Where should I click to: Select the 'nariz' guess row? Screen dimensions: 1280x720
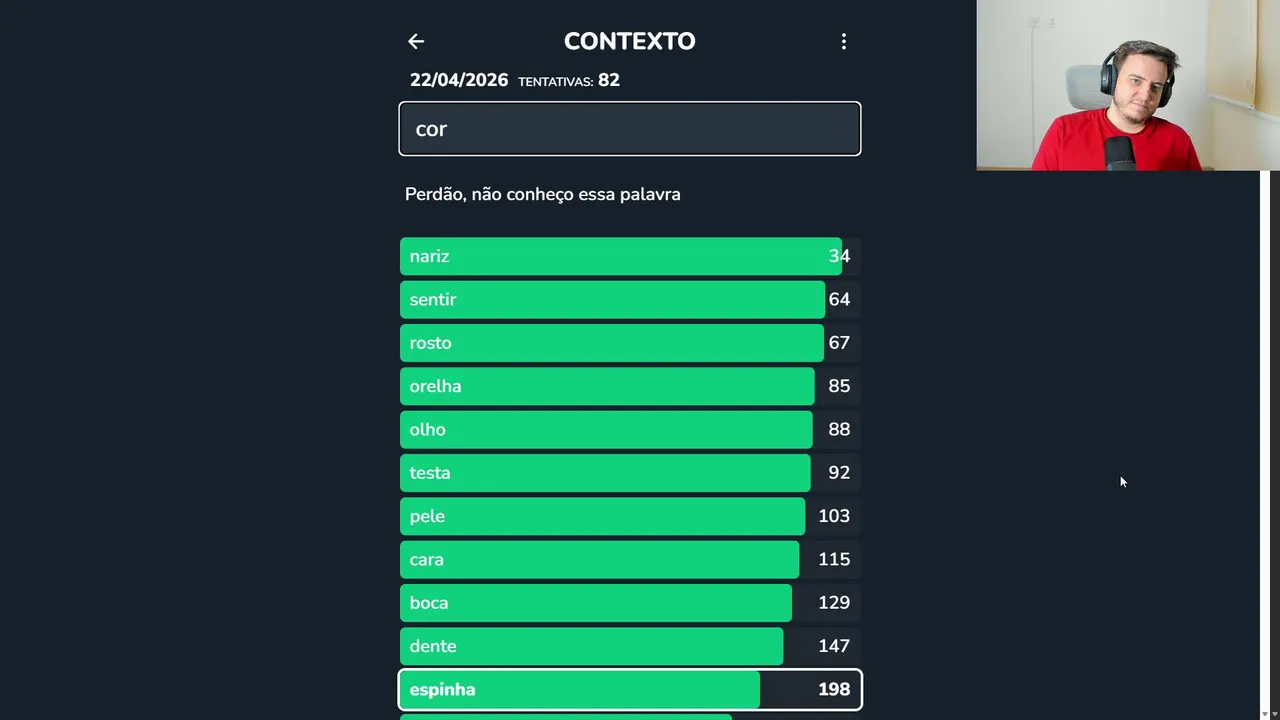[629, 256]
